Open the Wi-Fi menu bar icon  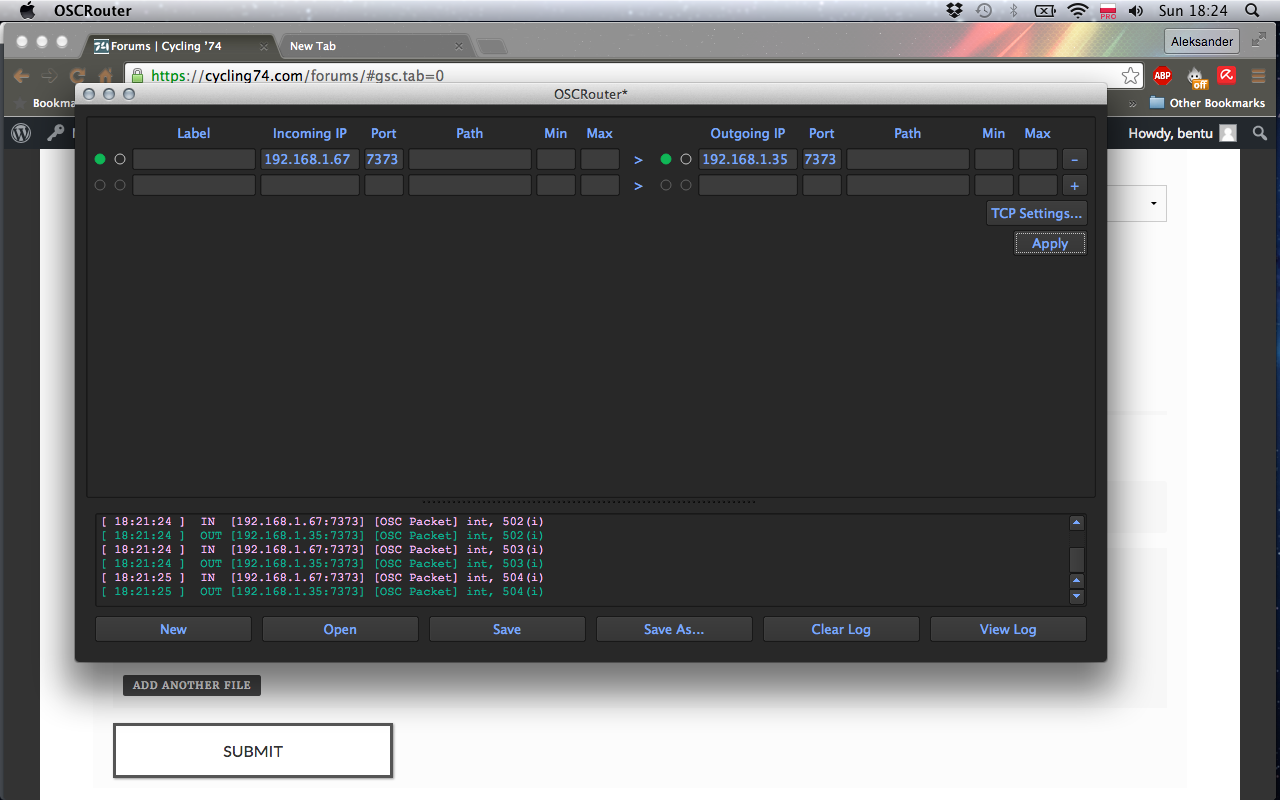tap(1077, 11)
